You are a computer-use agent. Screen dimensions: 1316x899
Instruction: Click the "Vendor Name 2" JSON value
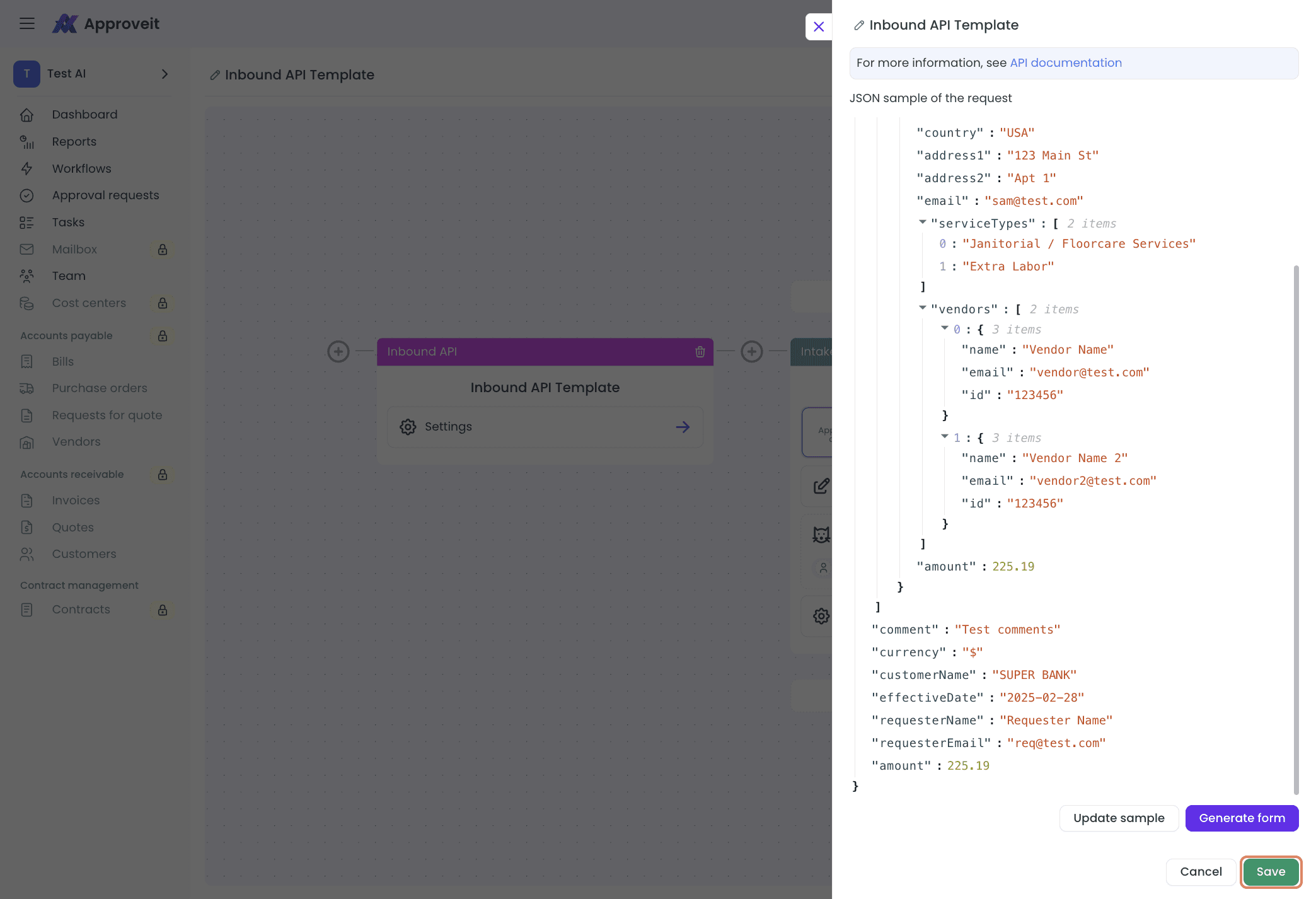point(1075,458)
